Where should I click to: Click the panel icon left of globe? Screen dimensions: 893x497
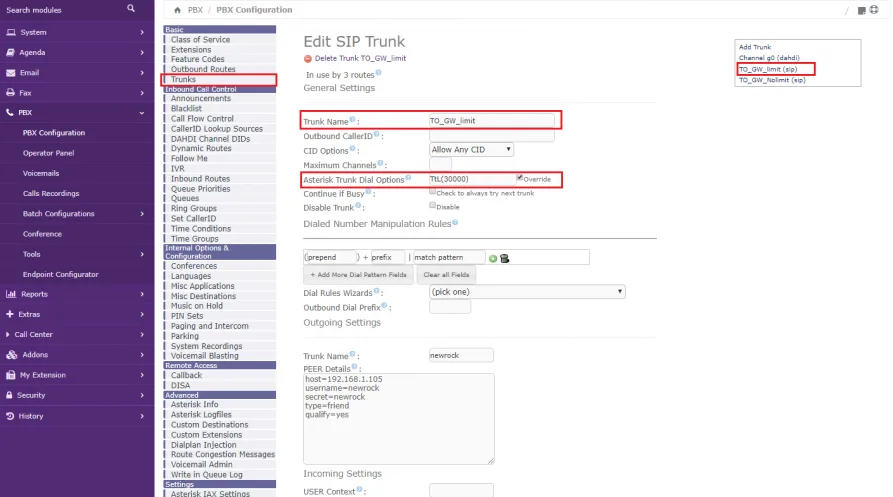(x=861, y=10)
